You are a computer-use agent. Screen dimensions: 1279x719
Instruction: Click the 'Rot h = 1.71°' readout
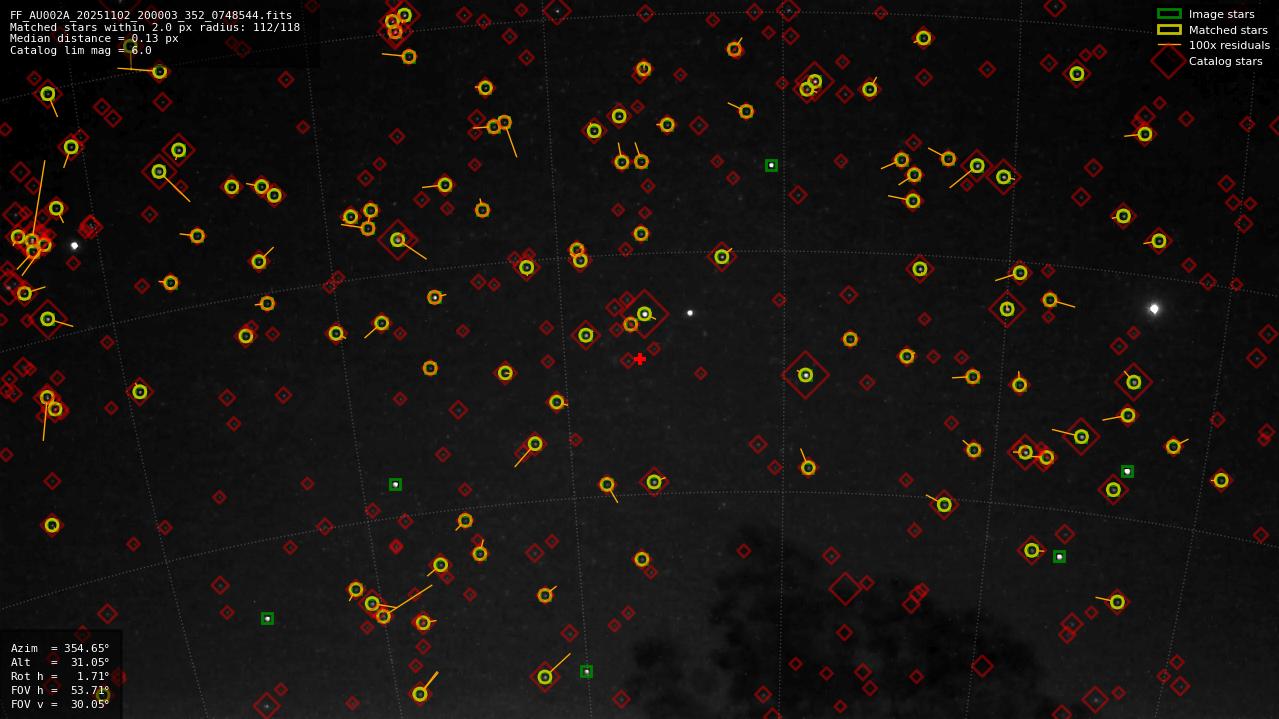(60, 676)
